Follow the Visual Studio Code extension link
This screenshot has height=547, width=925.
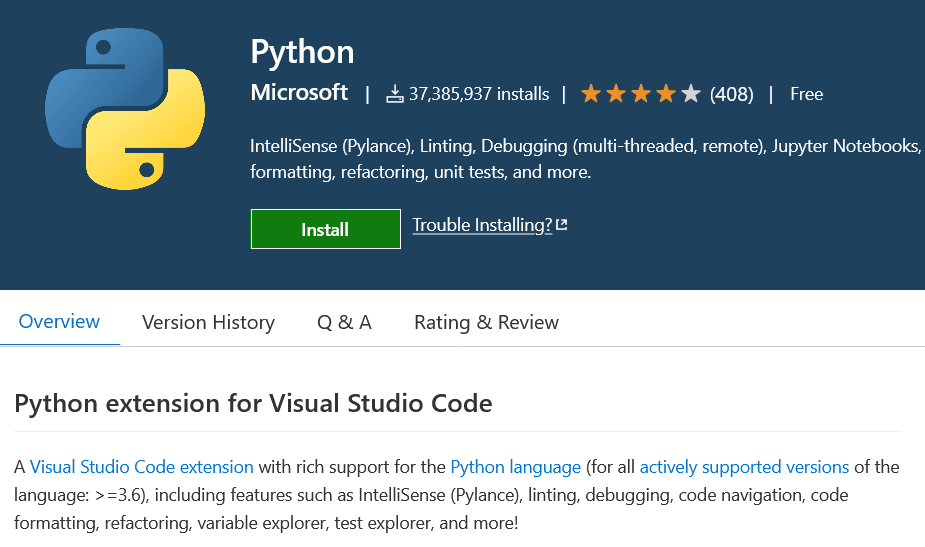coord(142,467)
